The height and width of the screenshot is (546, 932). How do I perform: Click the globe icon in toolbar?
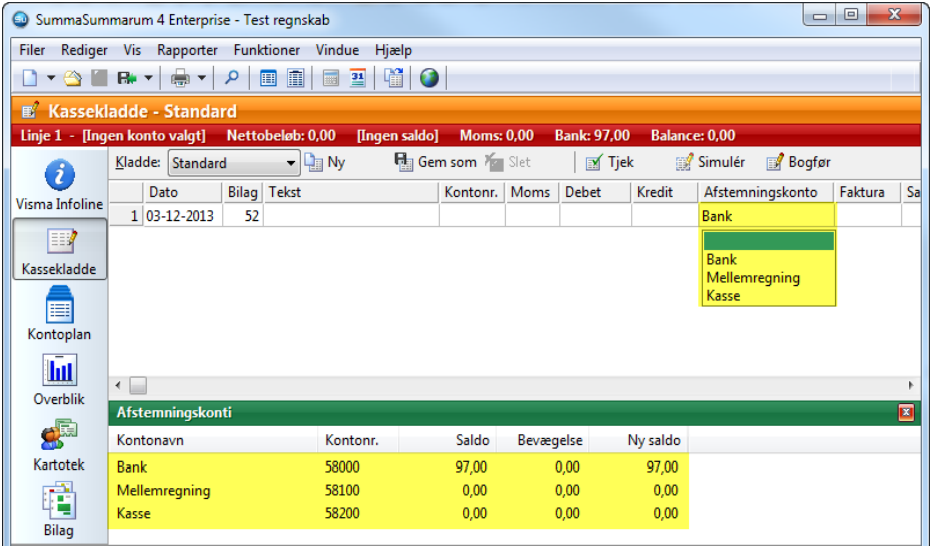tap(429, 78)
